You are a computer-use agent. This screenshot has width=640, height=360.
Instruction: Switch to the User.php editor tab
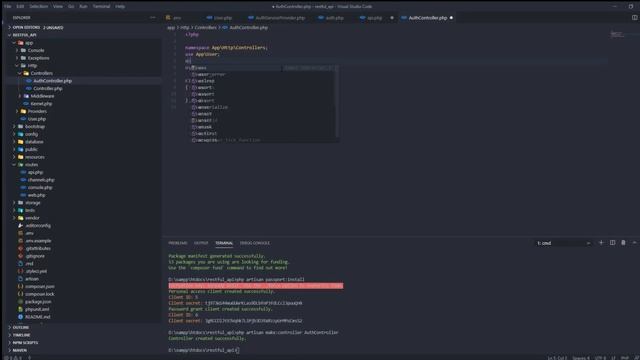pyautogui.click(x=223, y=18)
